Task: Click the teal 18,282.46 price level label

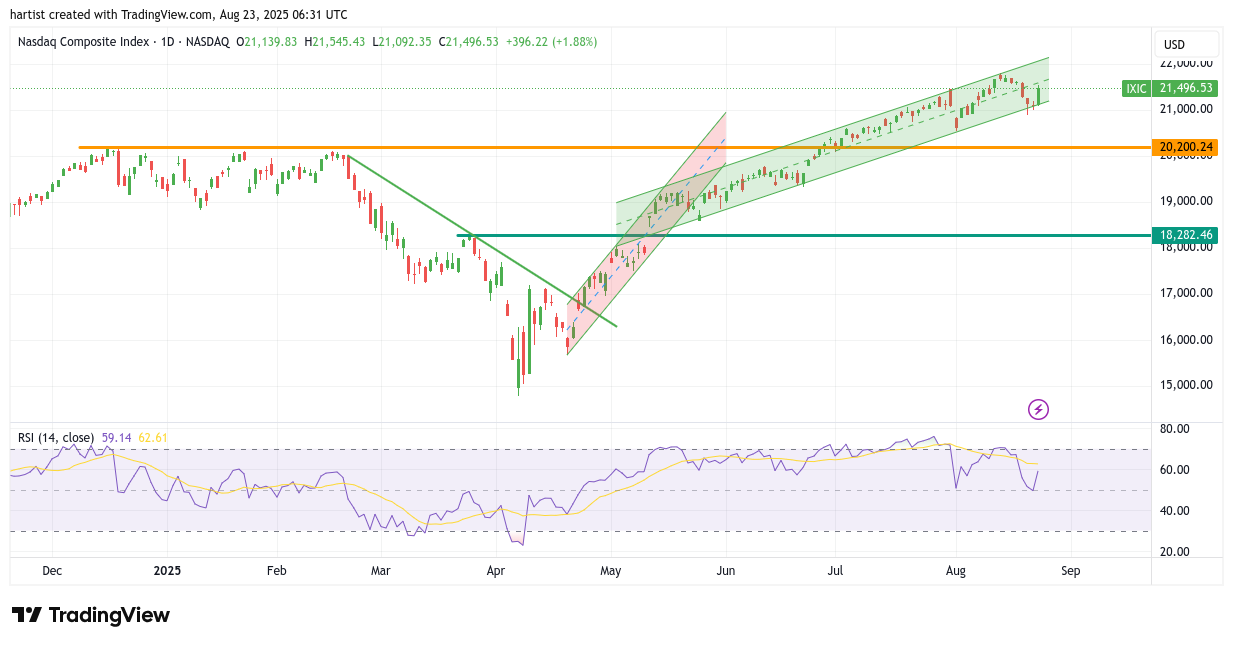Action: [x=1186, y=235]
